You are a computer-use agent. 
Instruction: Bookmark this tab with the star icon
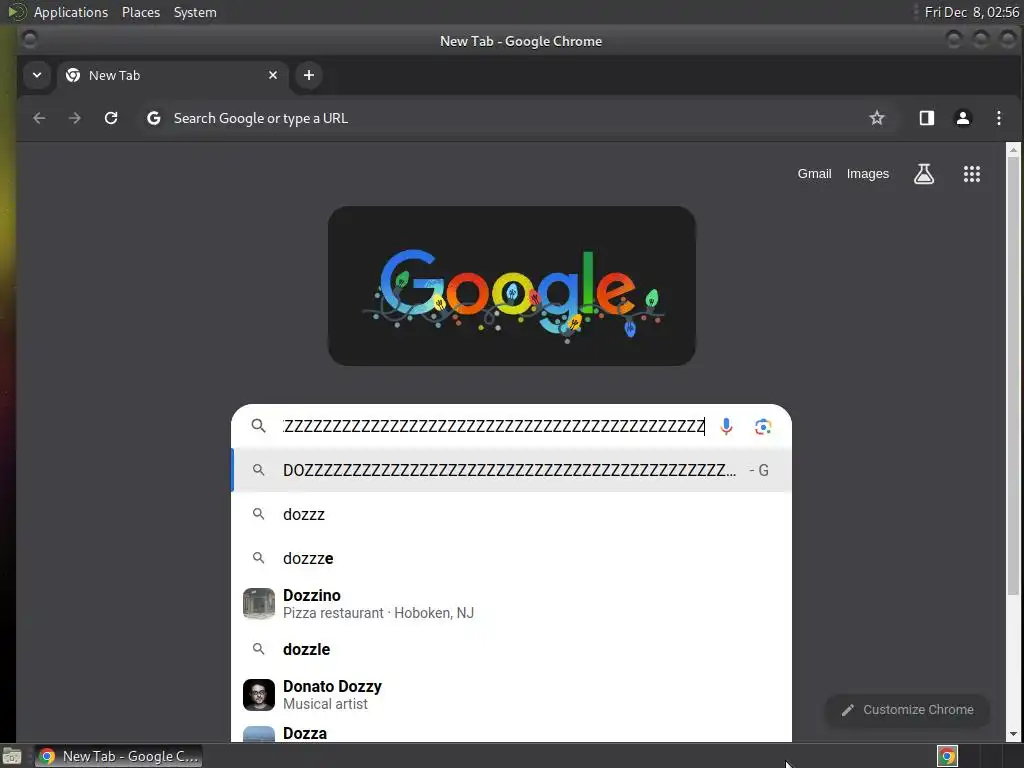[x=876, y=118]
